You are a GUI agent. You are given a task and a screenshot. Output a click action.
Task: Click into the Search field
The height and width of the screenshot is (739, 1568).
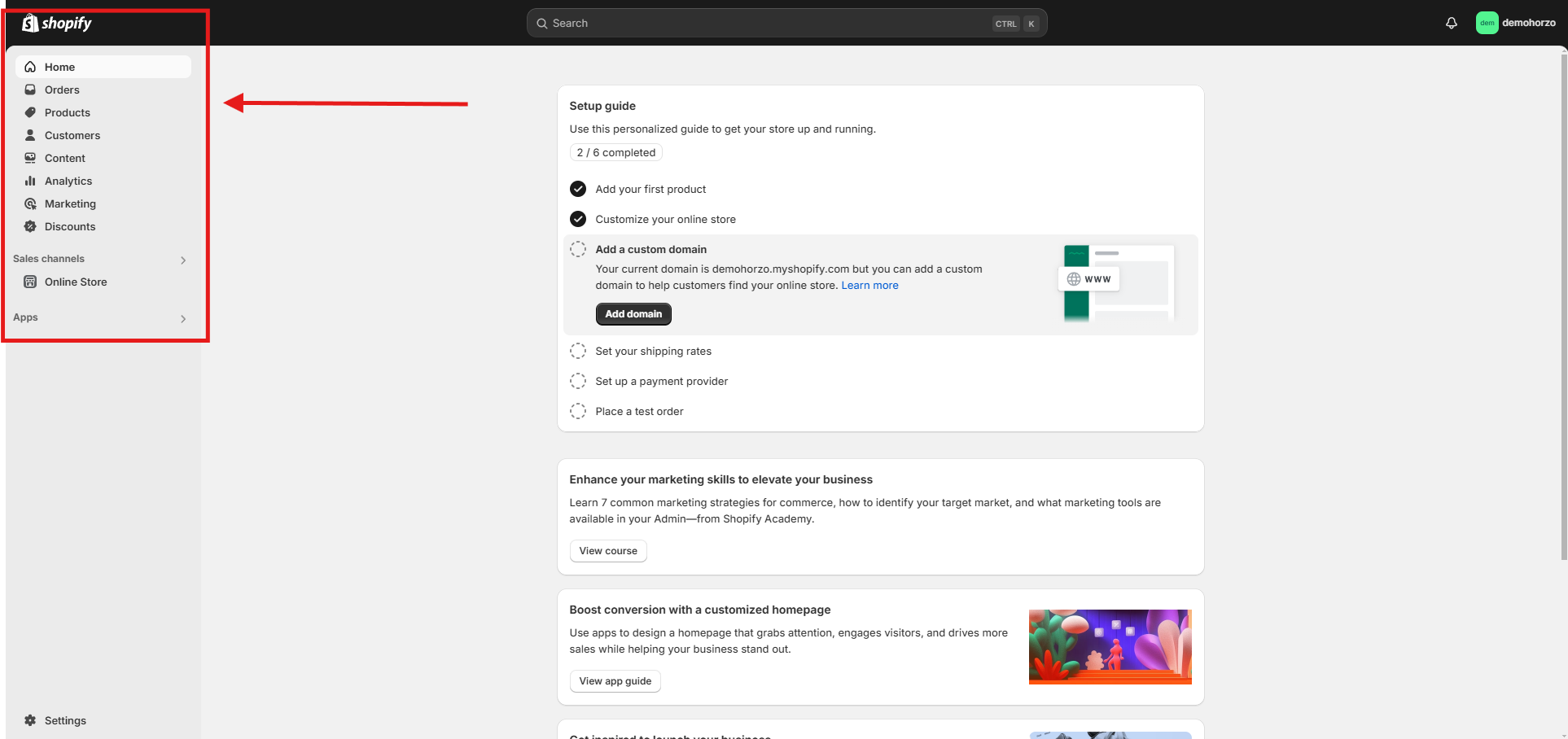765,23
